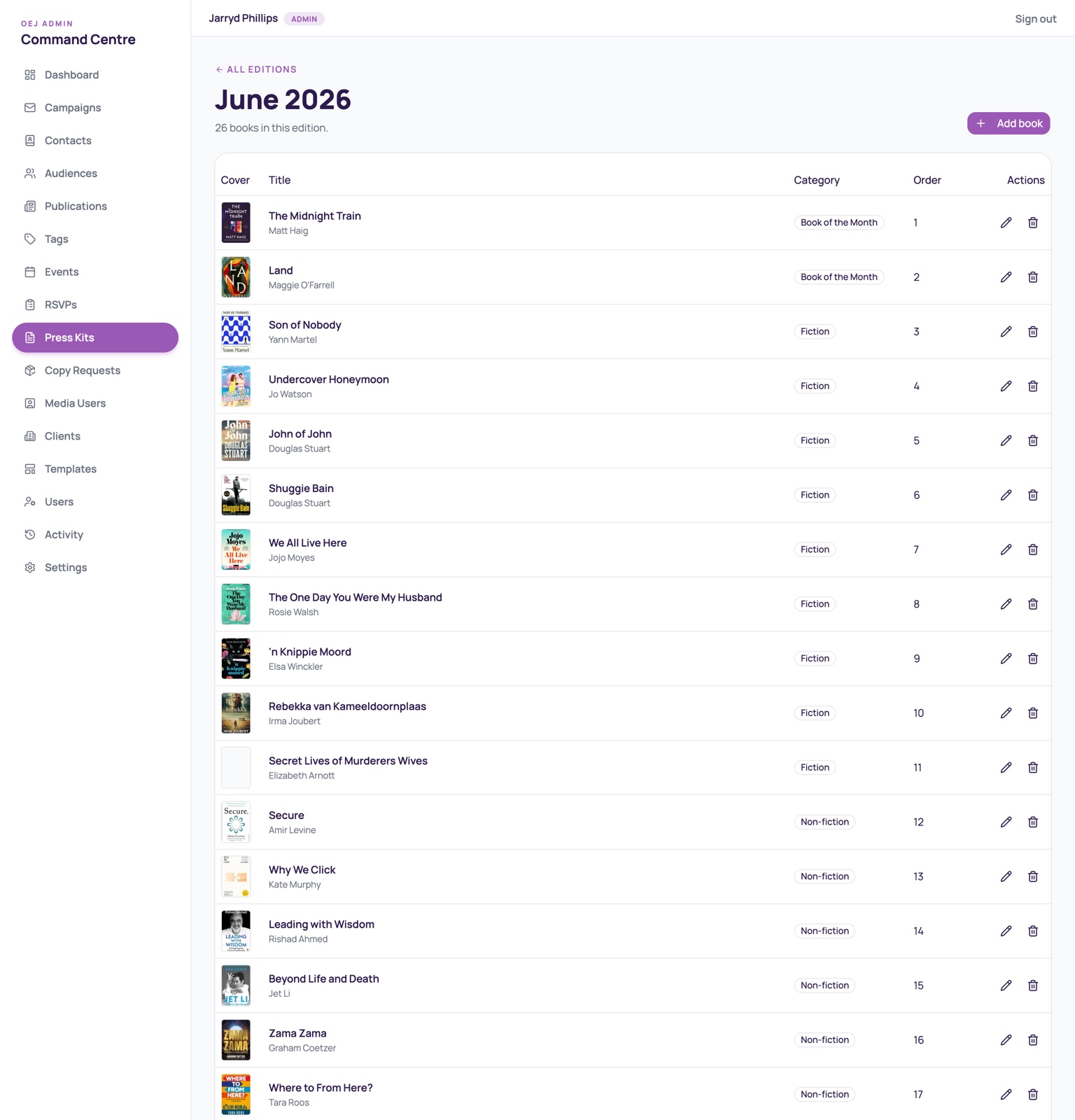
Task: Click the Order column header
Action: point(927,180)
